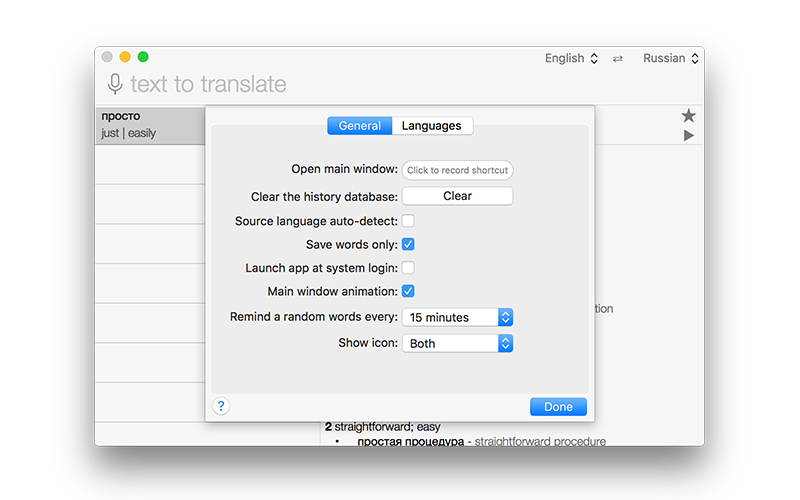This screenshot has height=500, width=800.
Task: Click the yellow minimize window button
Action: (125, 57)
